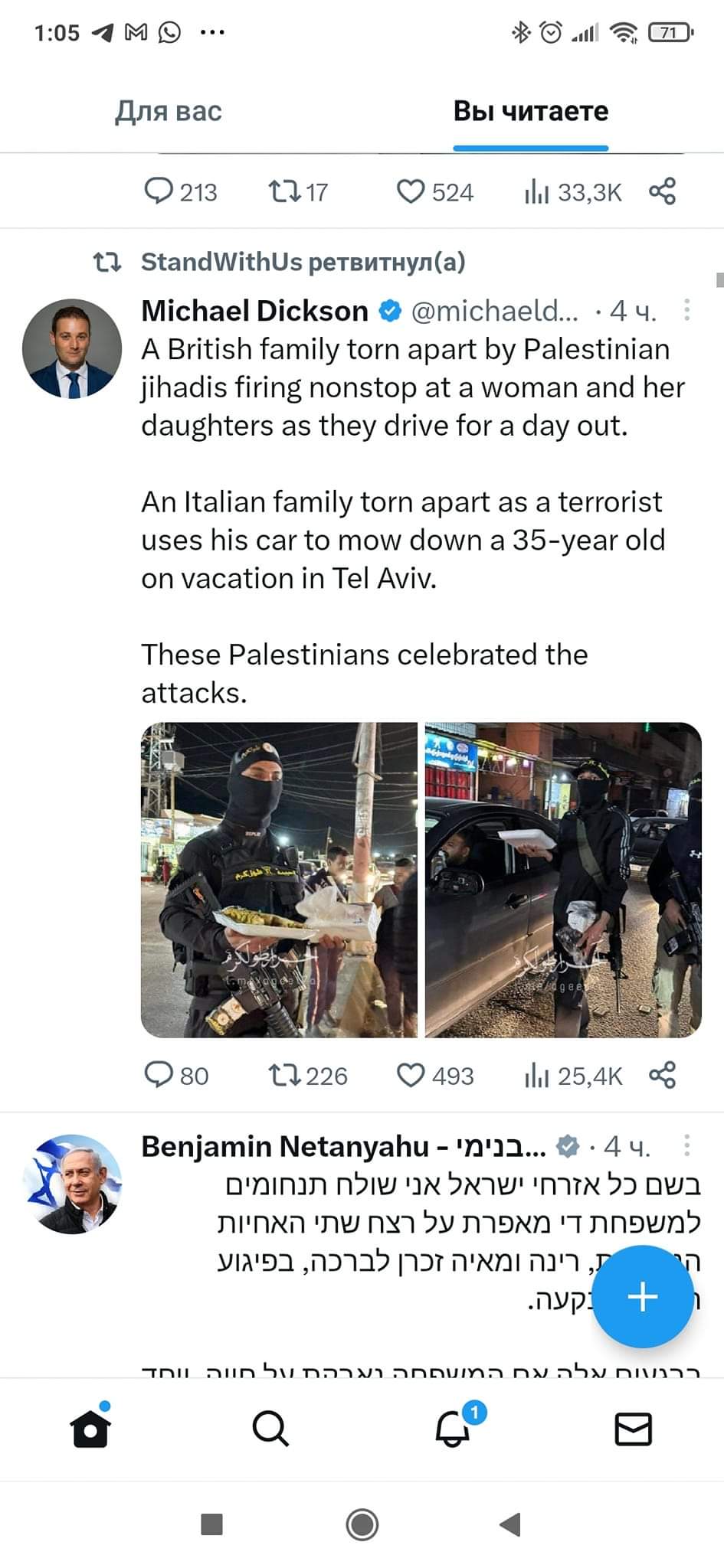The height and width of the screenshot is (1568, 724).
Task: Open more options for Netanyahu's tweet
Action: coord(686,1145)
